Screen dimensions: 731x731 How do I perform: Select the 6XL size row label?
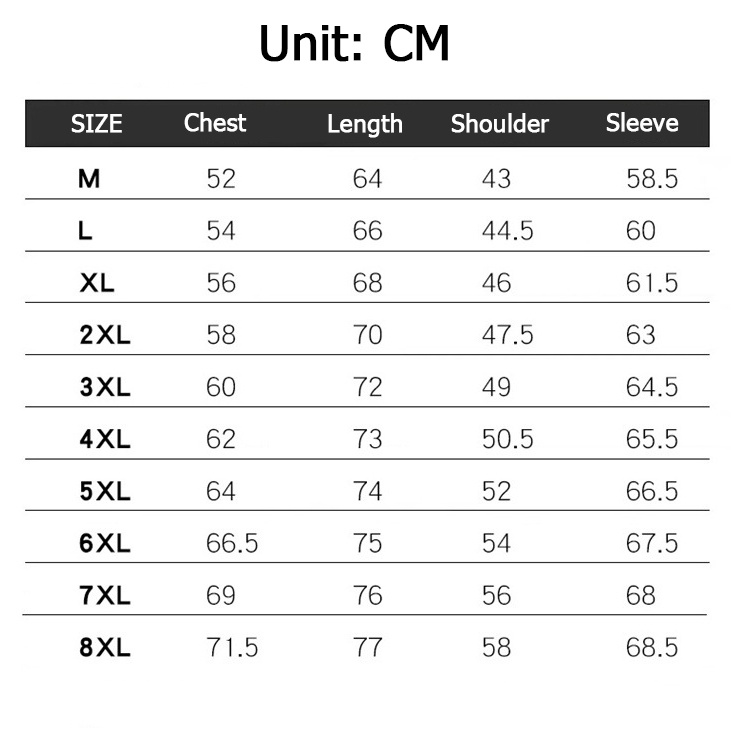(105, 543)
